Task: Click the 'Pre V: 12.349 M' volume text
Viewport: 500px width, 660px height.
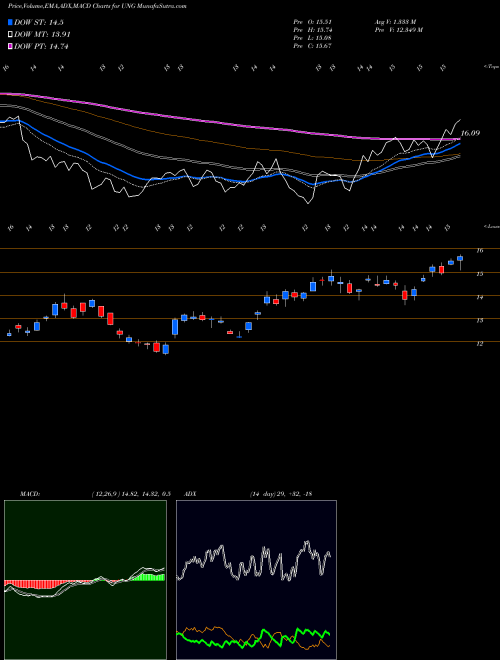Action: point(398,30)
